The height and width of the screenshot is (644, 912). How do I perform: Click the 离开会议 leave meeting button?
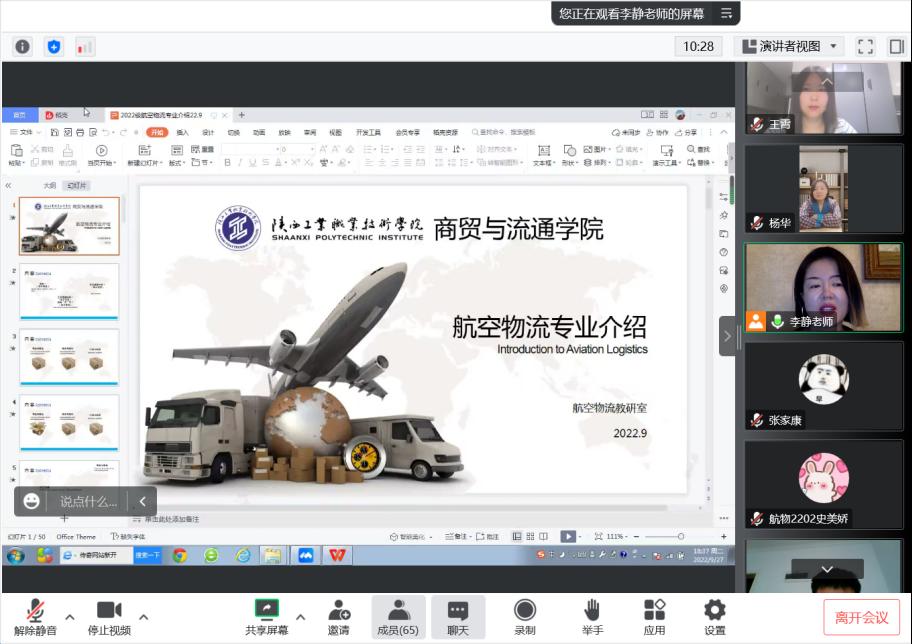(x=861, y=617)
